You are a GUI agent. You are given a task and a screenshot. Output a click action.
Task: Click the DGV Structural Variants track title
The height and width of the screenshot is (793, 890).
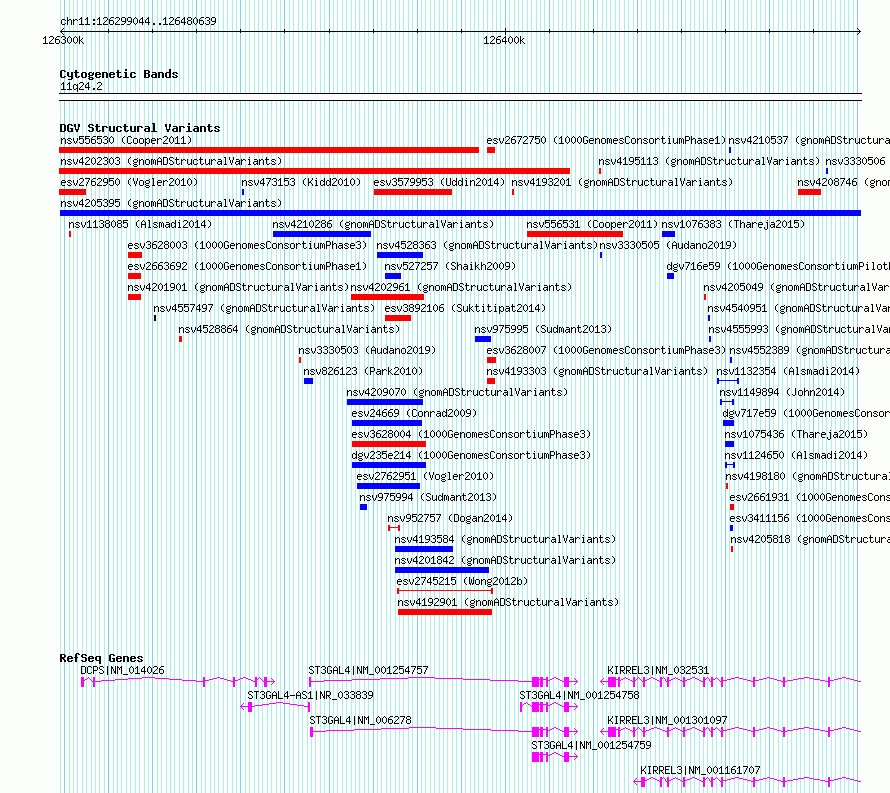click(140, 128)
